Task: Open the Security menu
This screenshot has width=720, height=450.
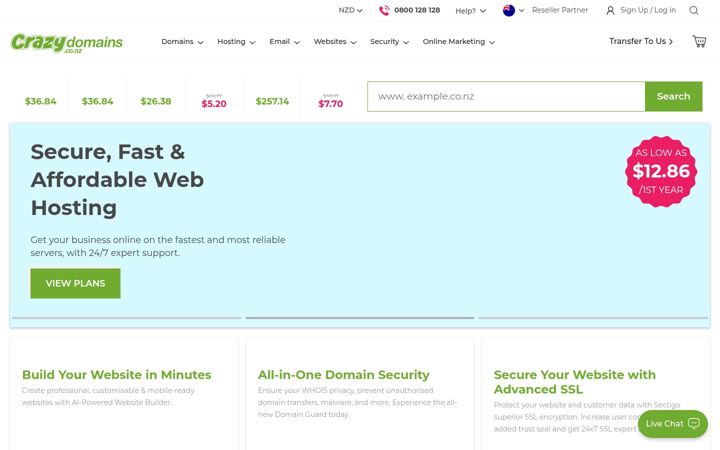Action: (x=389, y=41)
